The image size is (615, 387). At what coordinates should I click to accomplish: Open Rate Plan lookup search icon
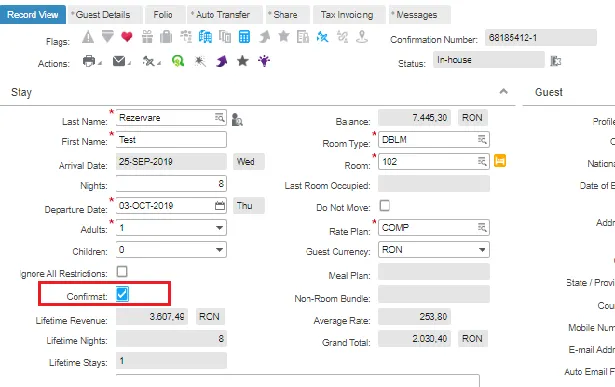coord(482,227)
